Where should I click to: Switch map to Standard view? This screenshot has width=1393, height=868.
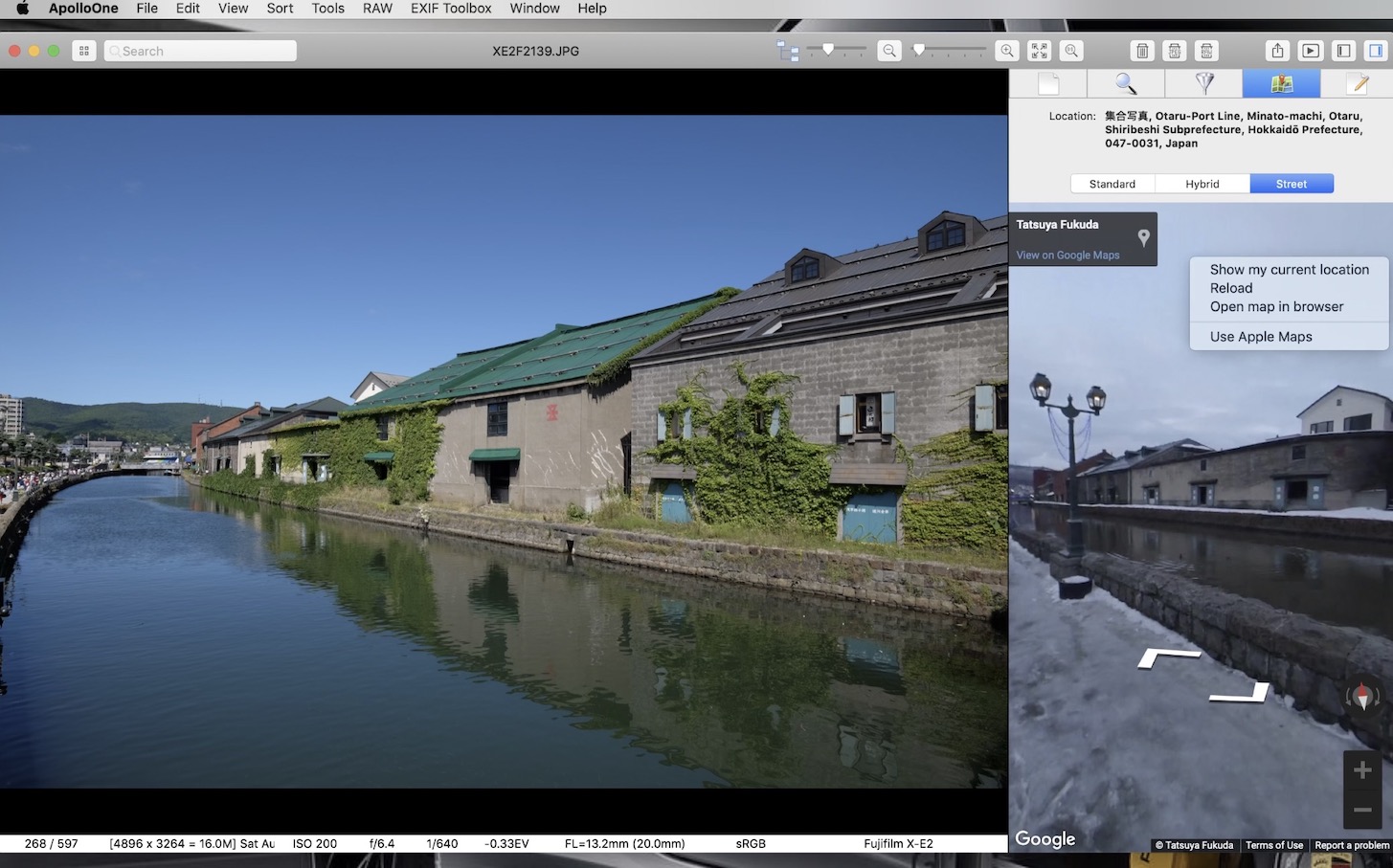point(1112,184)
